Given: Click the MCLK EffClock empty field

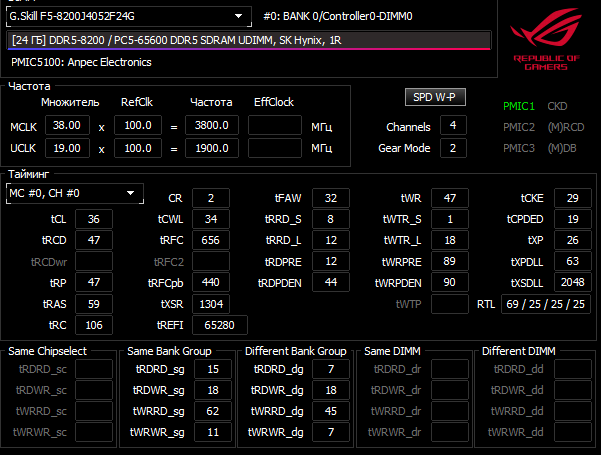Looking at the screenshot, I should point(275,125).
